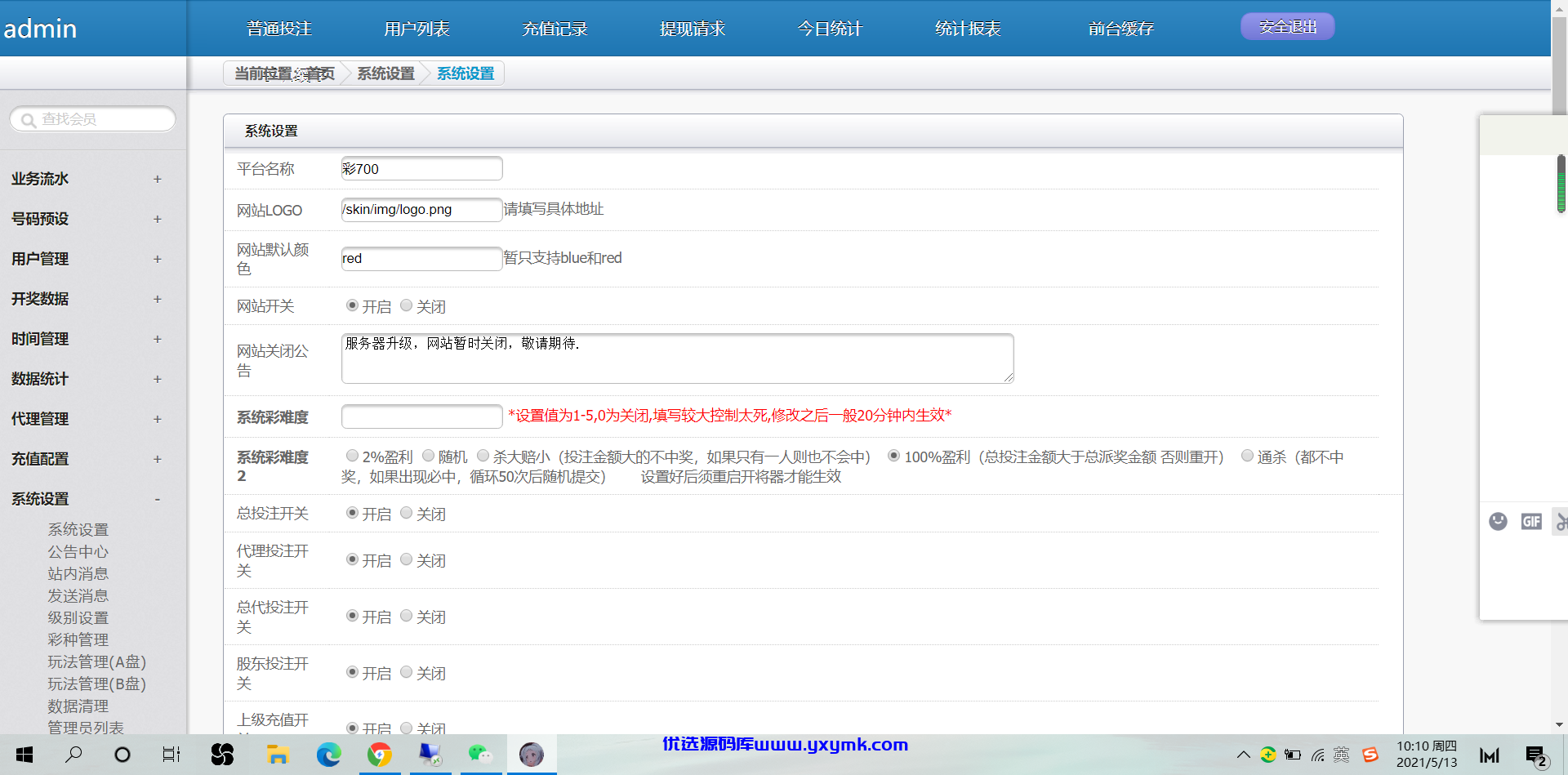
Task: Select 关闭 for 网站开关
Action: 406,305
